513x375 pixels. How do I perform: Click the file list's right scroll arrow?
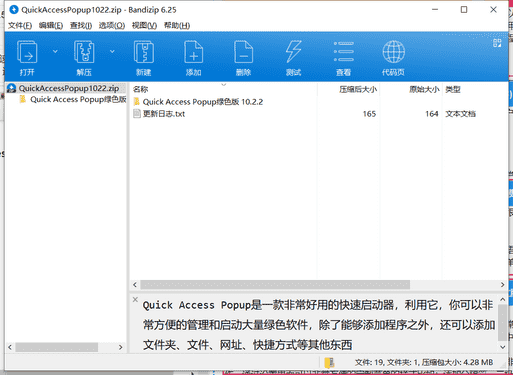point(502,285)
